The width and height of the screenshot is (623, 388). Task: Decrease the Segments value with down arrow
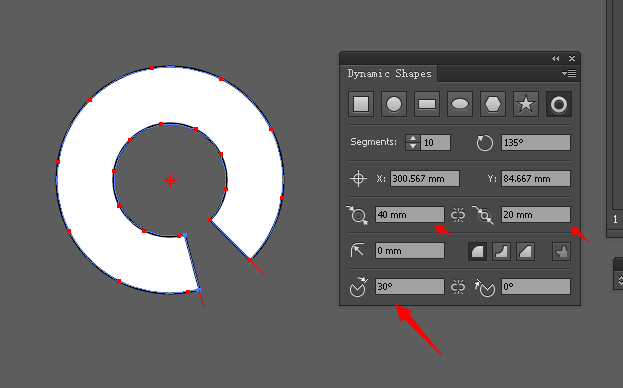(x=413, y=146)
